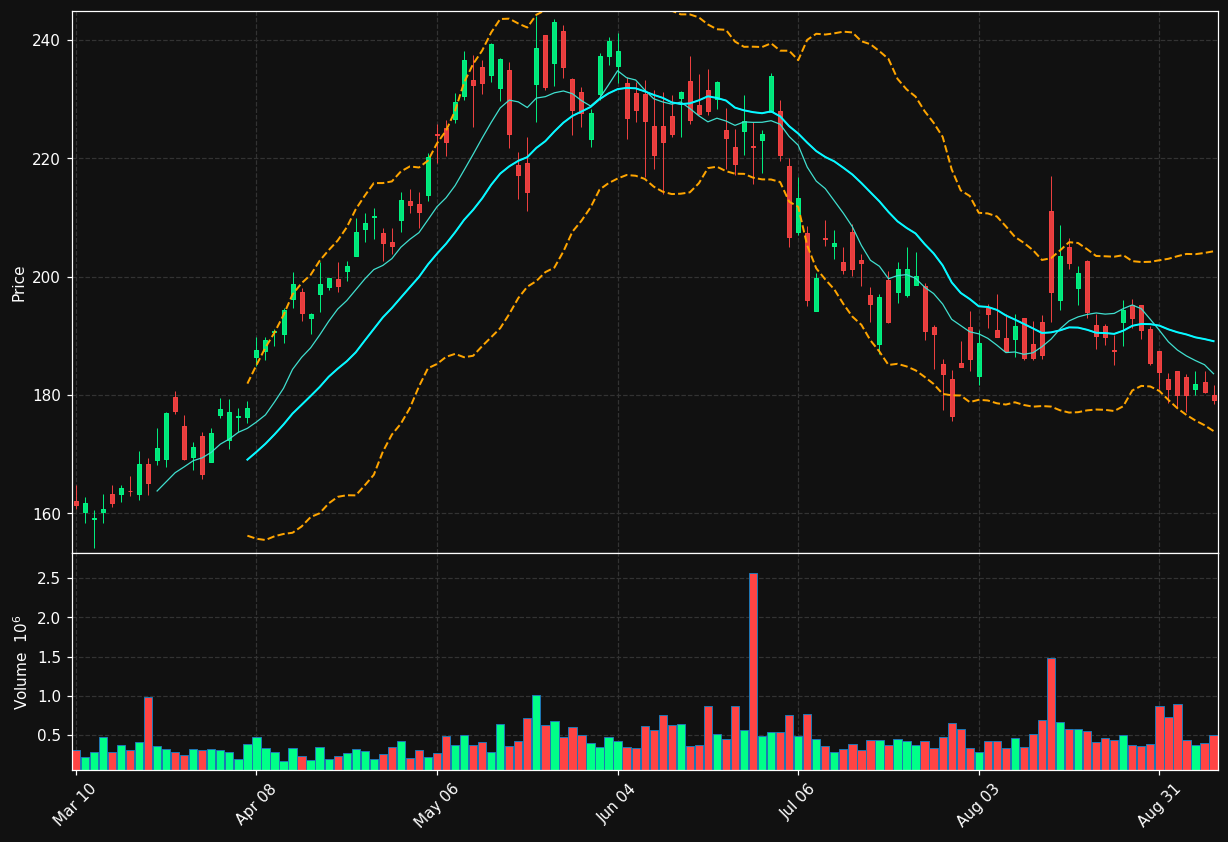Select the 220 price tick label

click(46, 159)
